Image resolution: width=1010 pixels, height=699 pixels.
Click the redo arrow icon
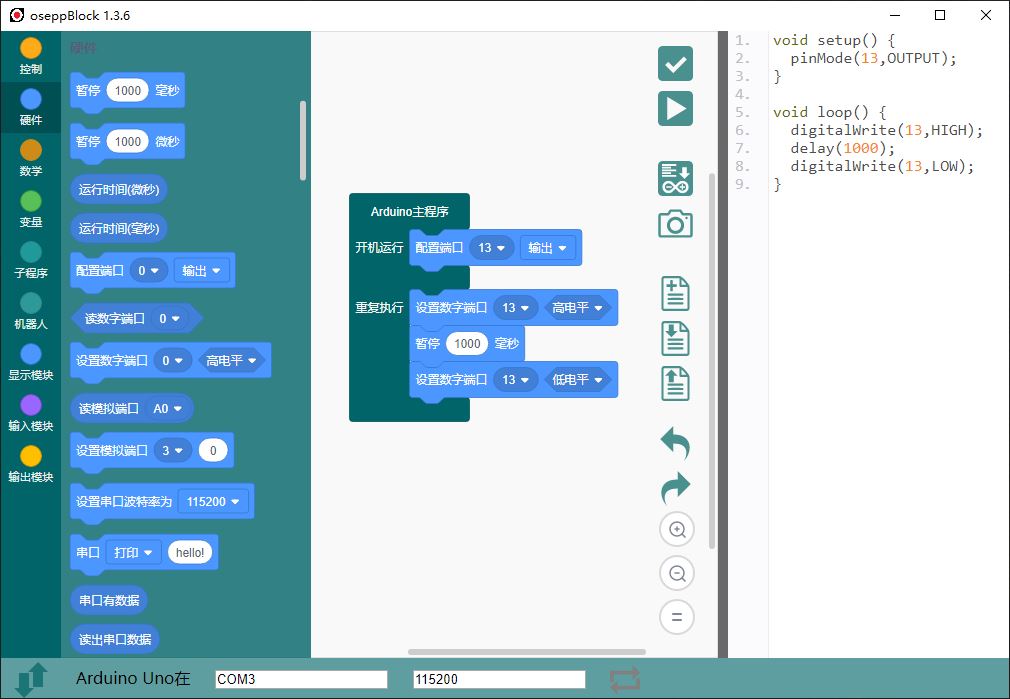(675, 487)
